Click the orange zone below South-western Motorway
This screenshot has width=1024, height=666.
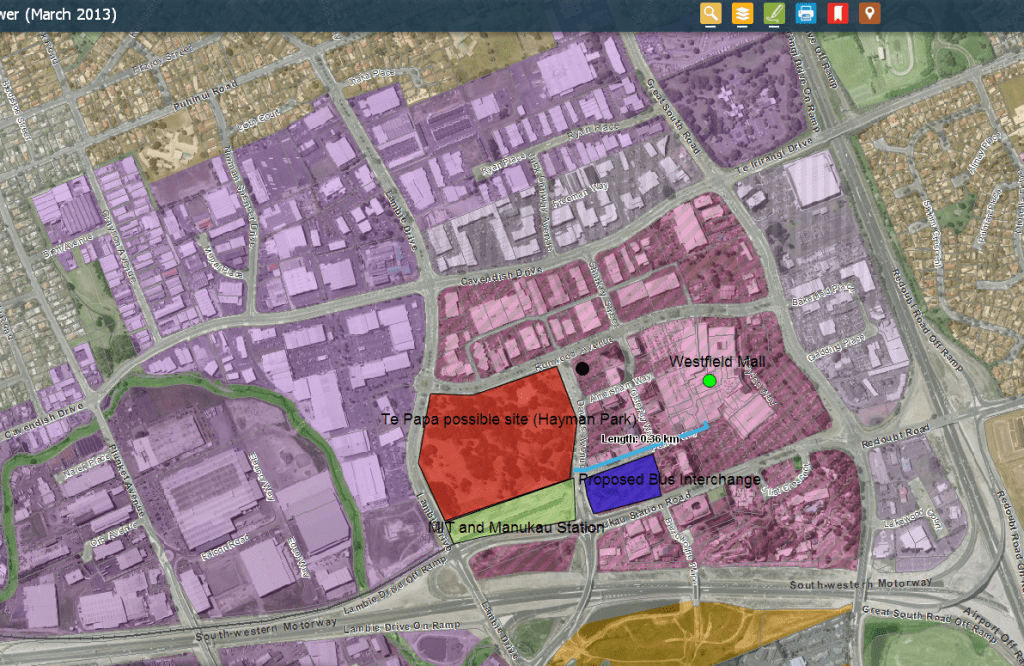pos(680,630)
